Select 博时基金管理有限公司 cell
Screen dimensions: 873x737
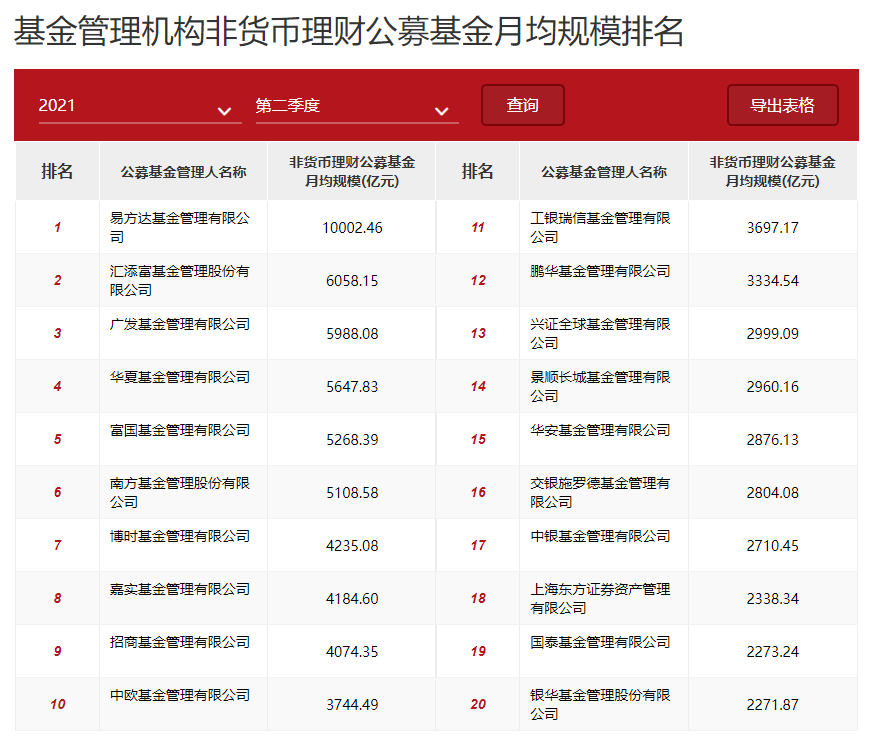click(183, 545)
